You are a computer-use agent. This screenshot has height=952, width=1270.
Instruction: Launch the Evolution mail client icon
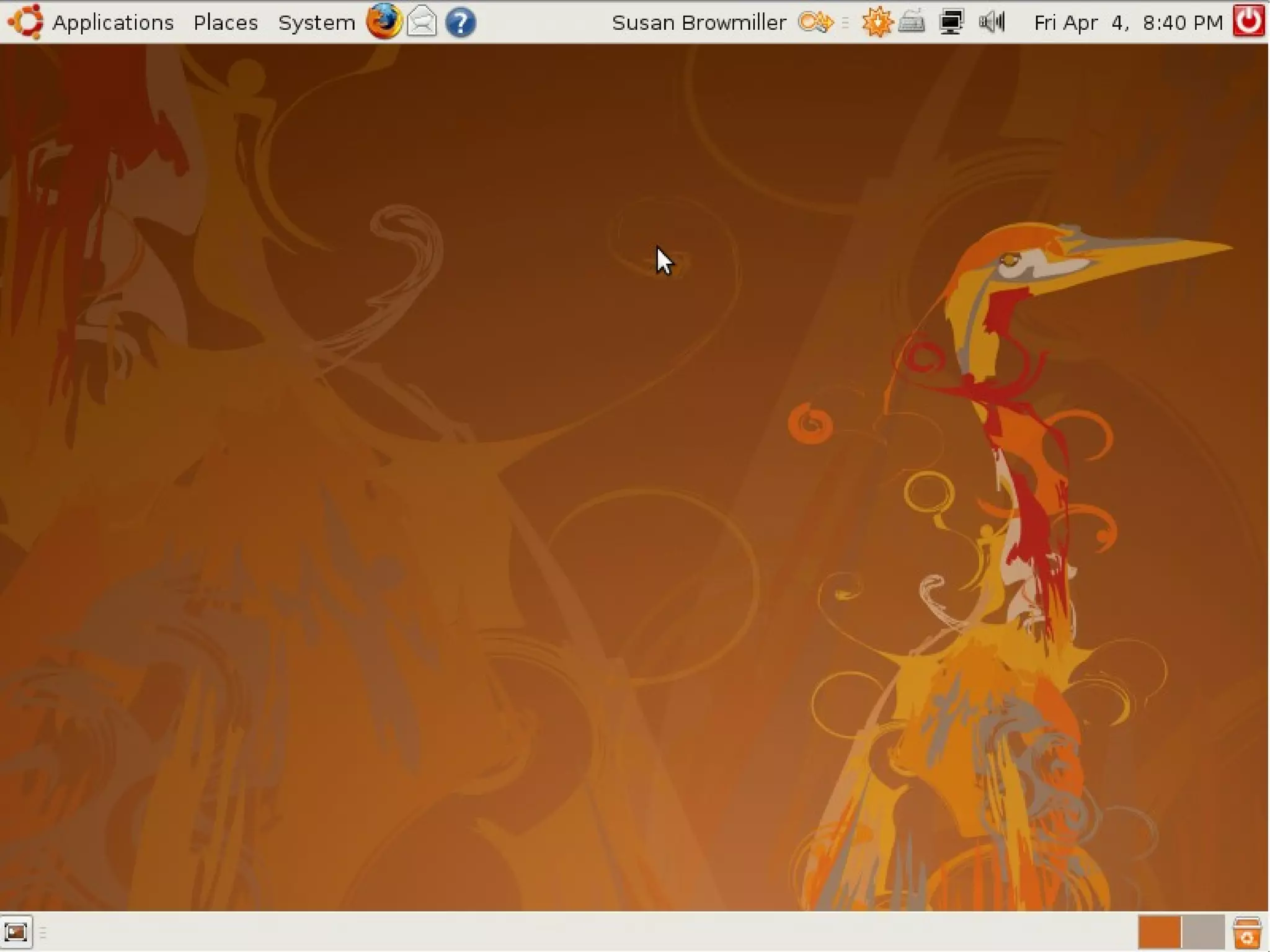click(x=422, y=22)
